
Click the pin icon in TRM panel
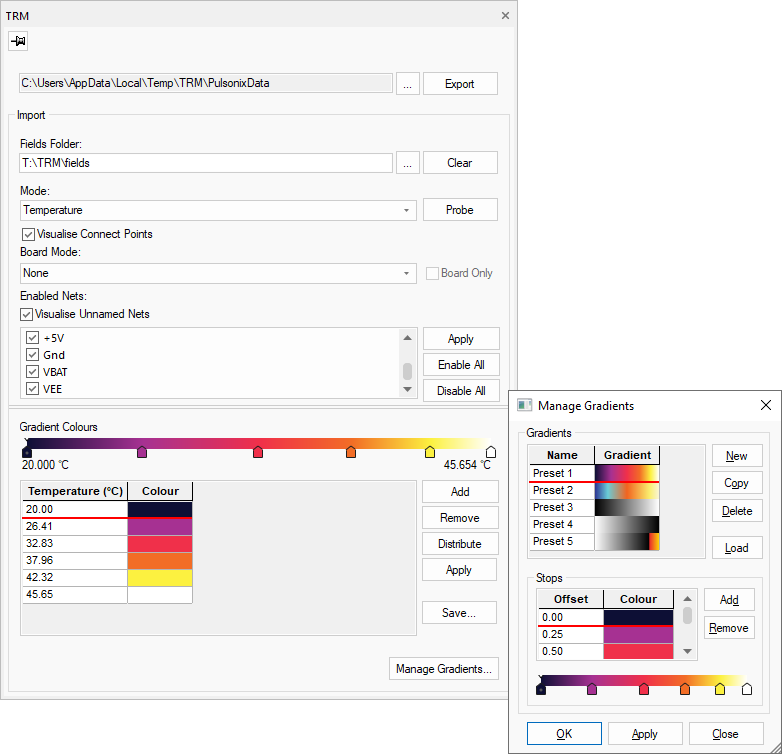19,41
